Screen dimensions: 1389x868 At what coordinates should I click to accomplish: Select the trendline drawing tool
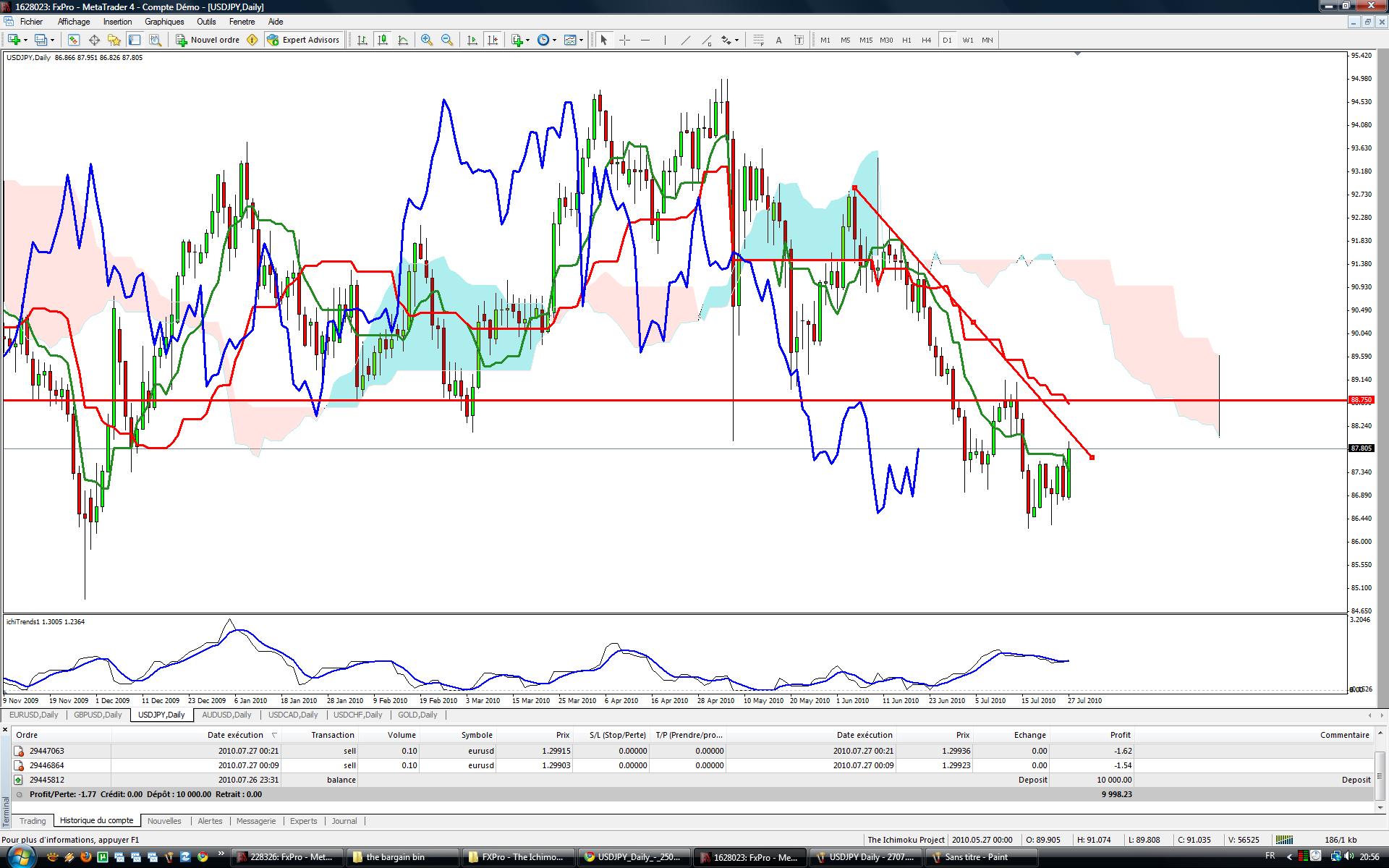click(685, 40)
